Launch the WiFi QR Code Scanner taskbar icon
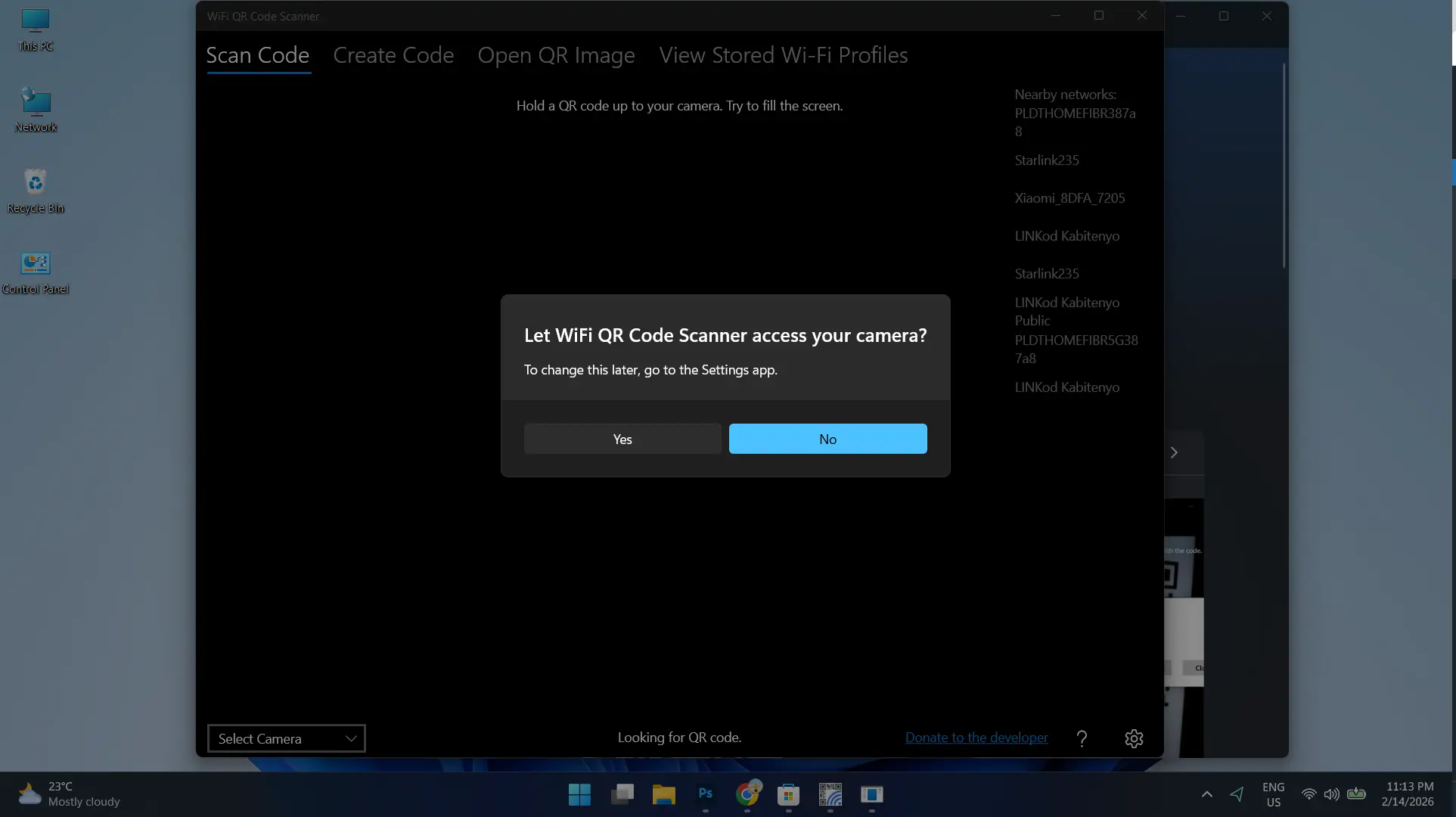Viewport: 1456px width, 817px height. pos(830,795)
